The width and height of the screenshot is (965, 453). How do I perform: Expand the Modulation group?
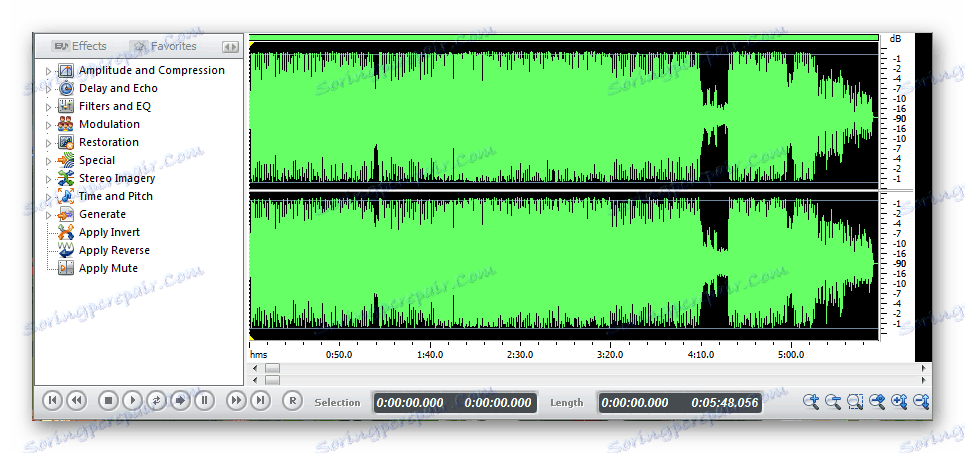point(49,124)
